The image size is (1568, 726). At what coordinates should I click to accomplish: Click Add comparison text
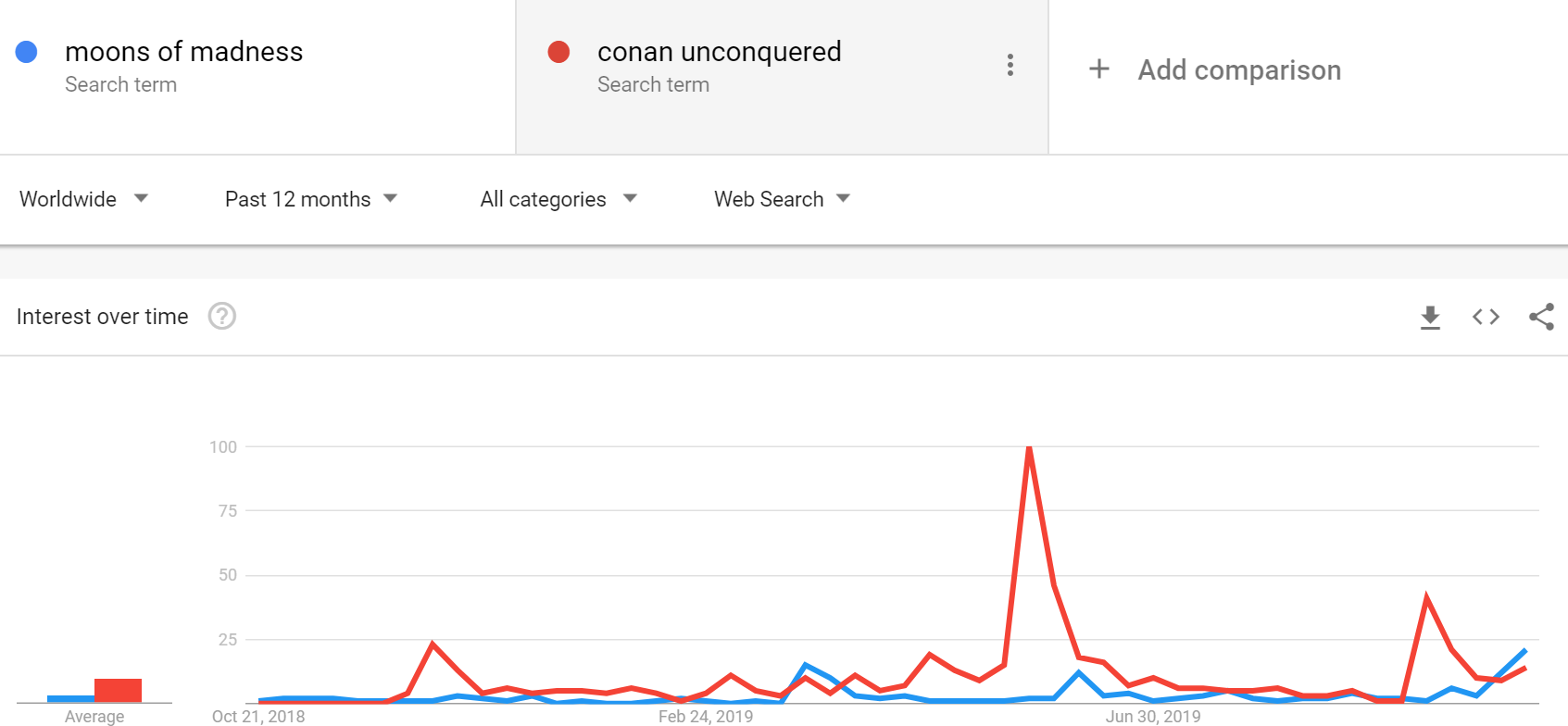pyautogui.click(x=1239, y=70)
